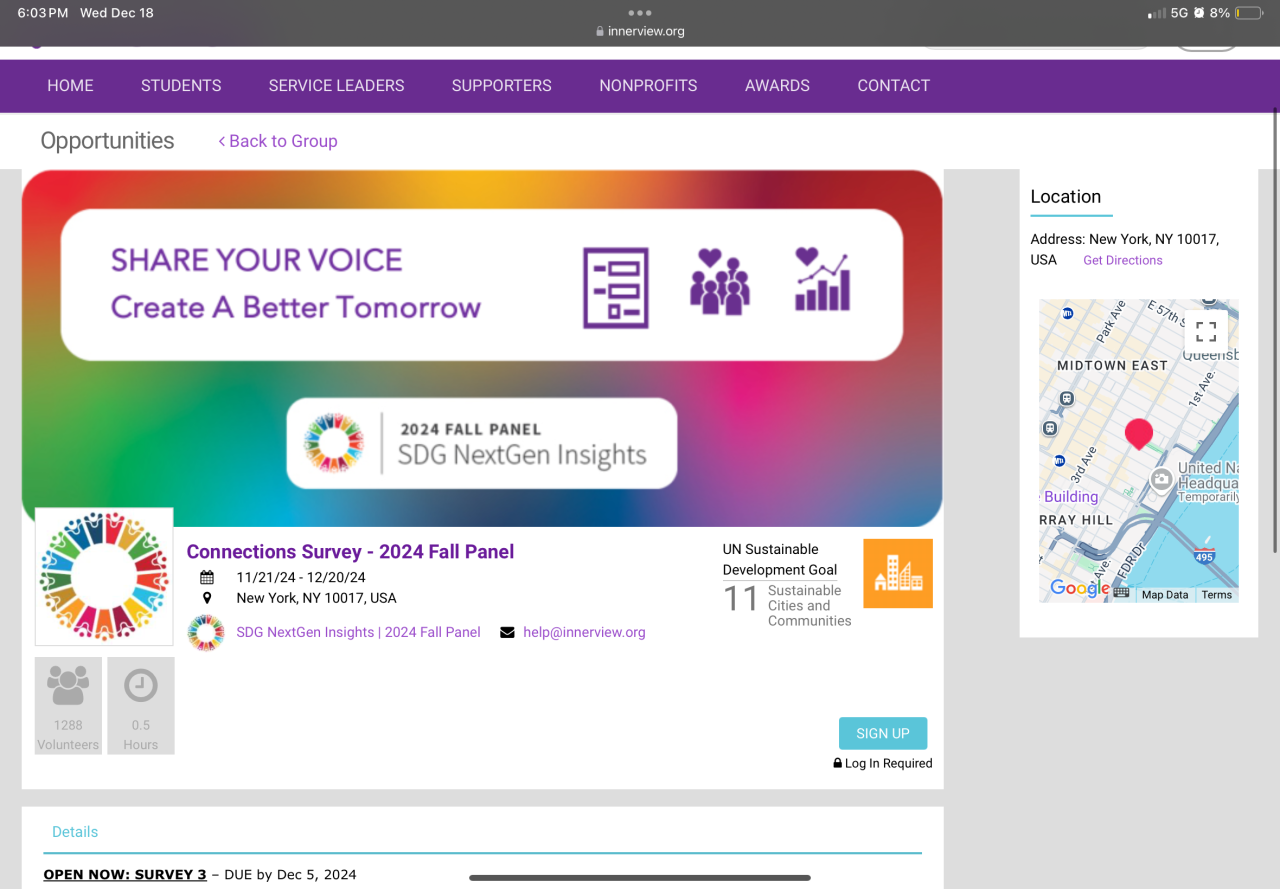Screen dimensions: 1280x889
Task: Open Map Data link on map
Action: [x=1165, y=595]
